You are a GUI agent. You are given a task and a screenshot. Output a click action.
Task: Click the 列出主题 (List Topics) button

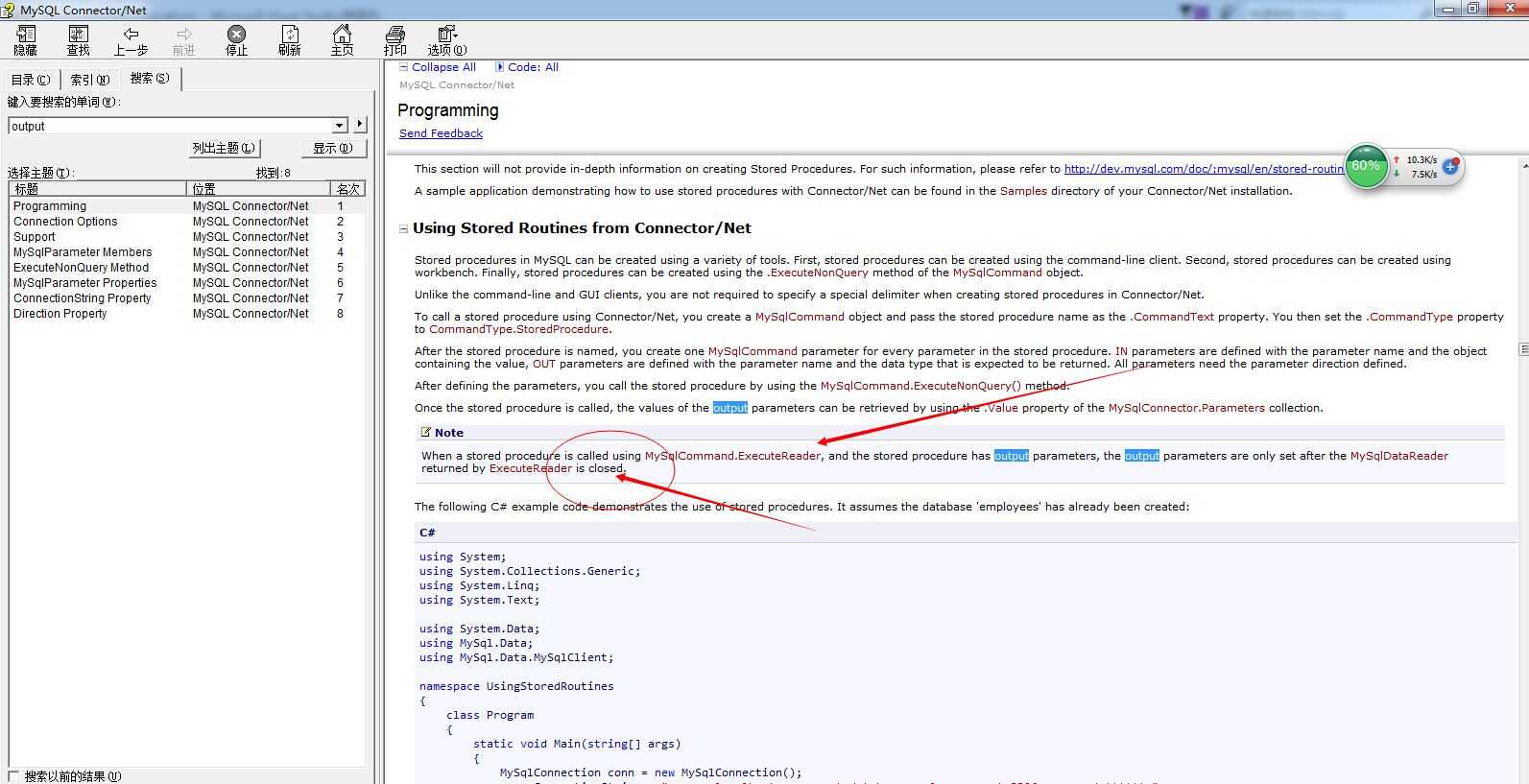click(x=224, y=148)
